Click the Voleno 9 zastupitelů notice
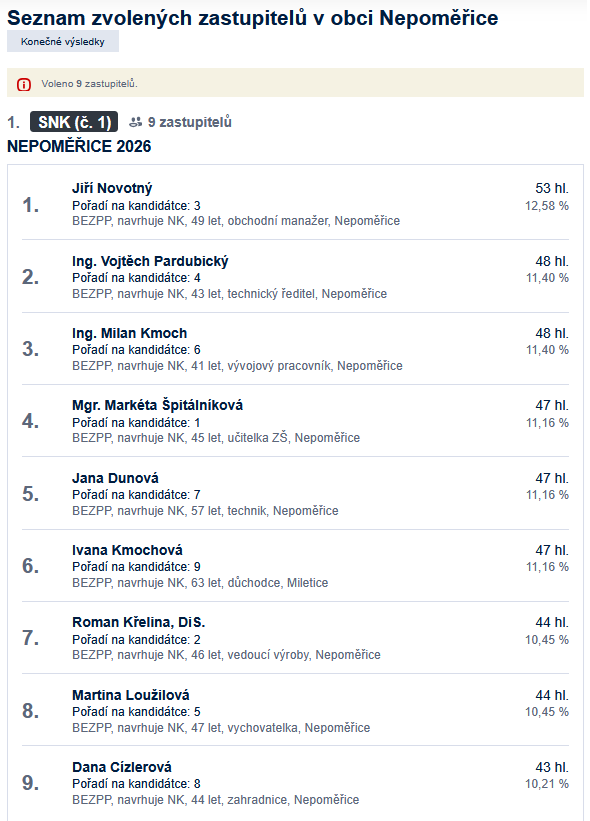The image size is (590, 821). click(x=90, y=84)
